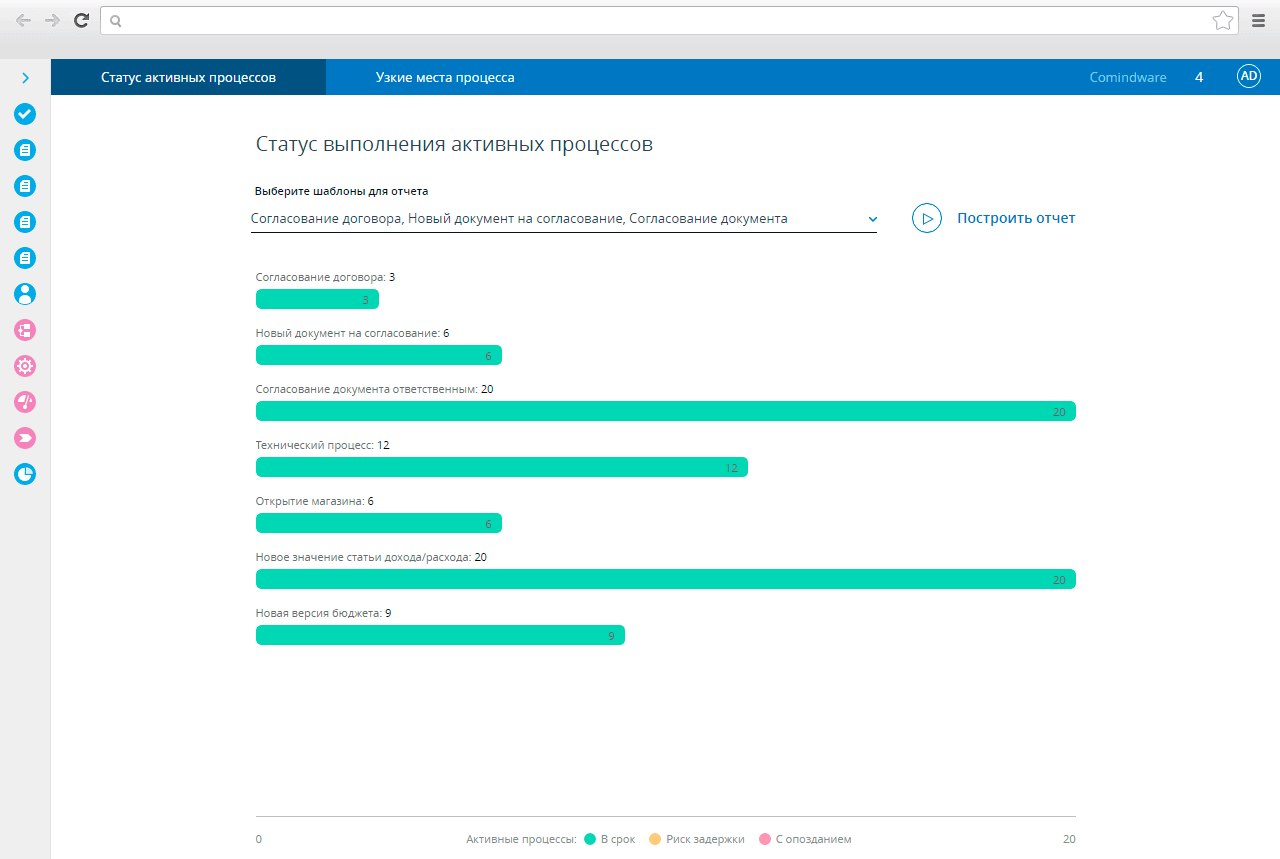
Task: Switch to Узкие места процесса tab
Action: (x=445, y=77)
